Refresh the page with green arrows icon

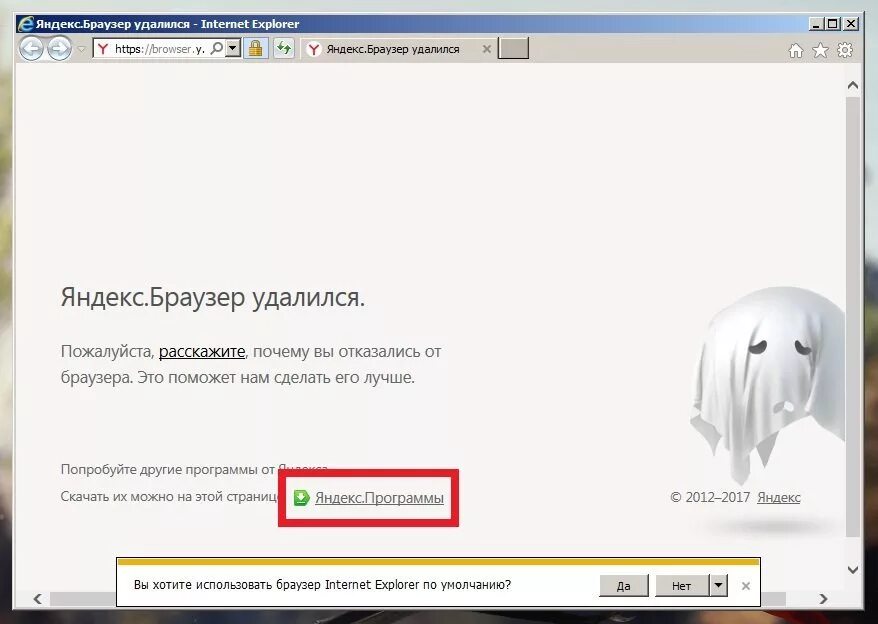click(x=284, y=48)
